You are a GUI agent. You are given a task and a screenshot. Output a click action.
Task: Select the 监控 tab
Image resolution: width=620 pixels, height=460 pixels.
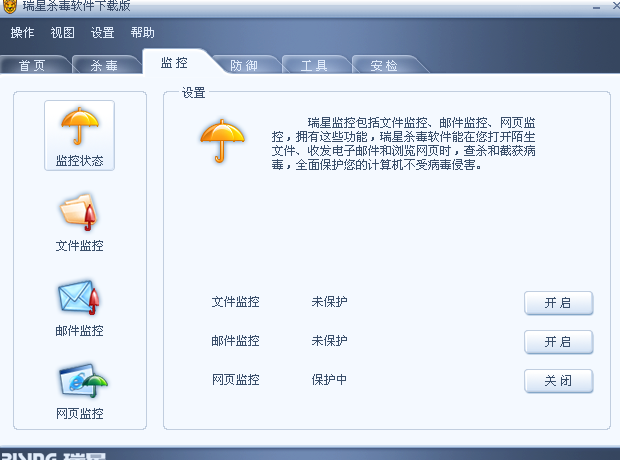pos(174,62)
